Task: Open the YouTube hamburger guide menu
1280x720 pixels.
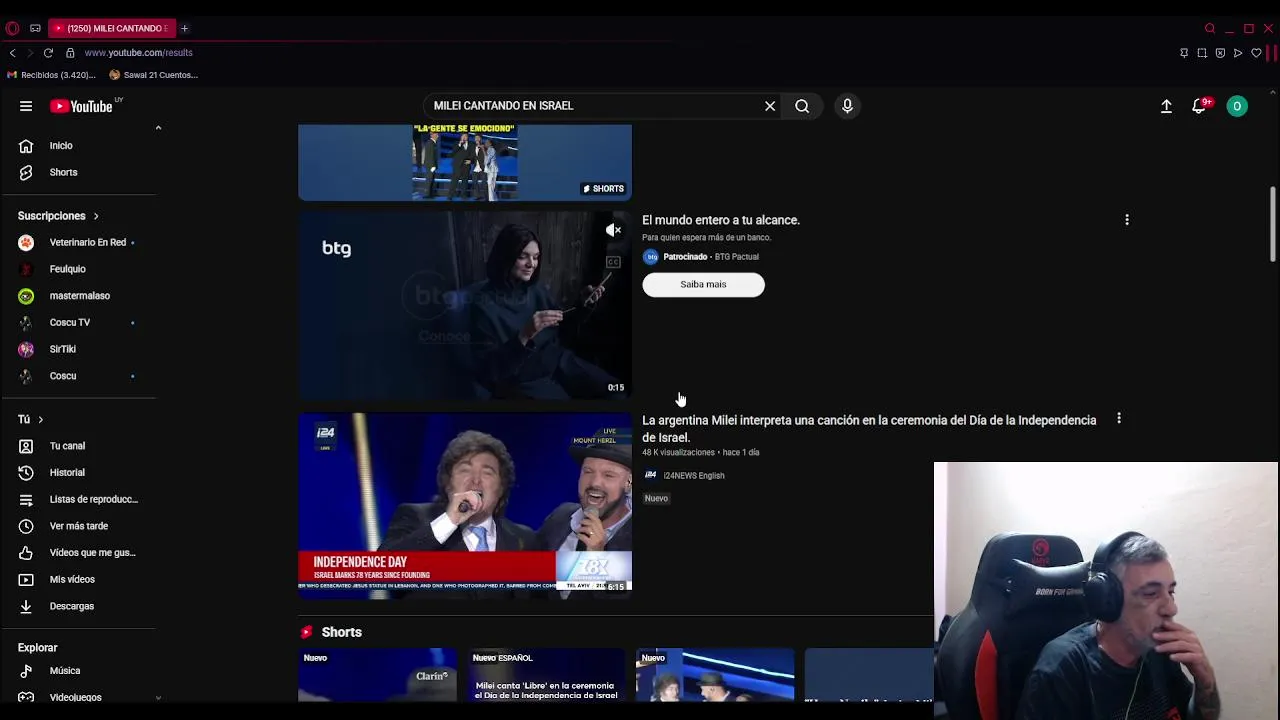Action: tap(26, 106)
